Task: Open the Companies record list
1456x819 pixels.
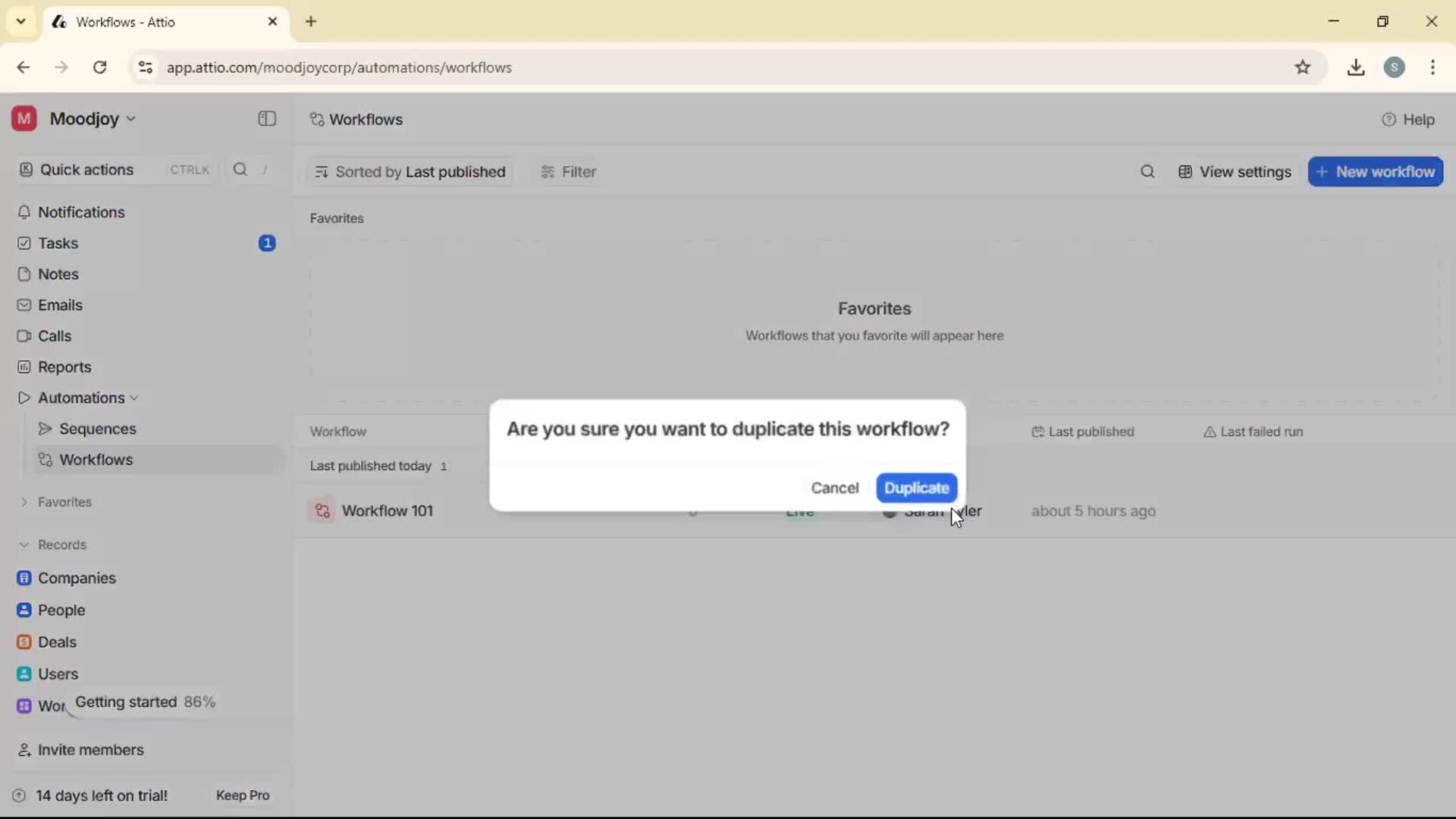Action: (x=76, y=578)
